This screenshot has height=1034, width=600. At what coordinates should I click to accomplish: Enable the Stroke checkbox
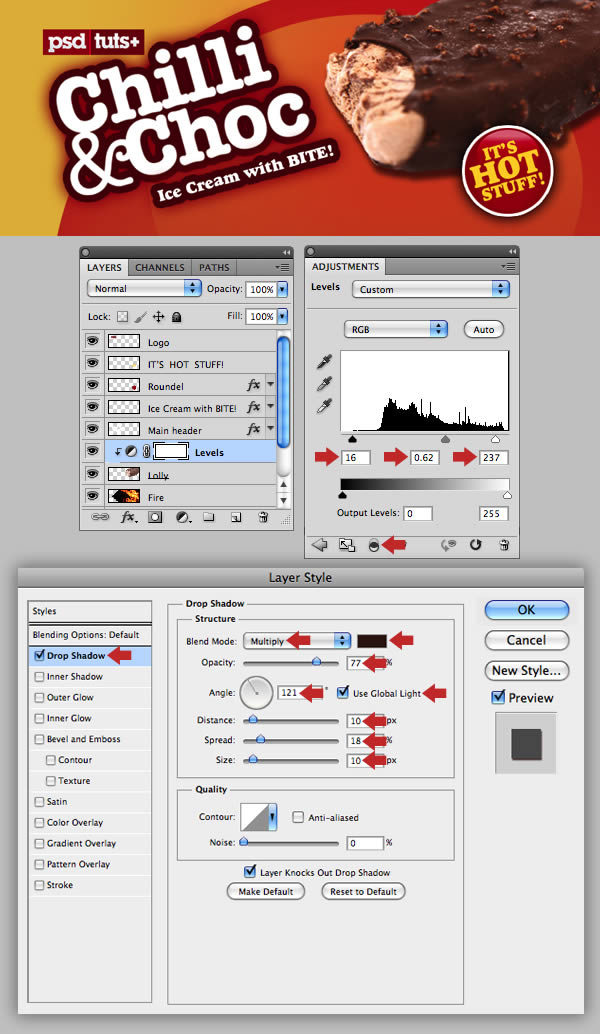point(40,885)
